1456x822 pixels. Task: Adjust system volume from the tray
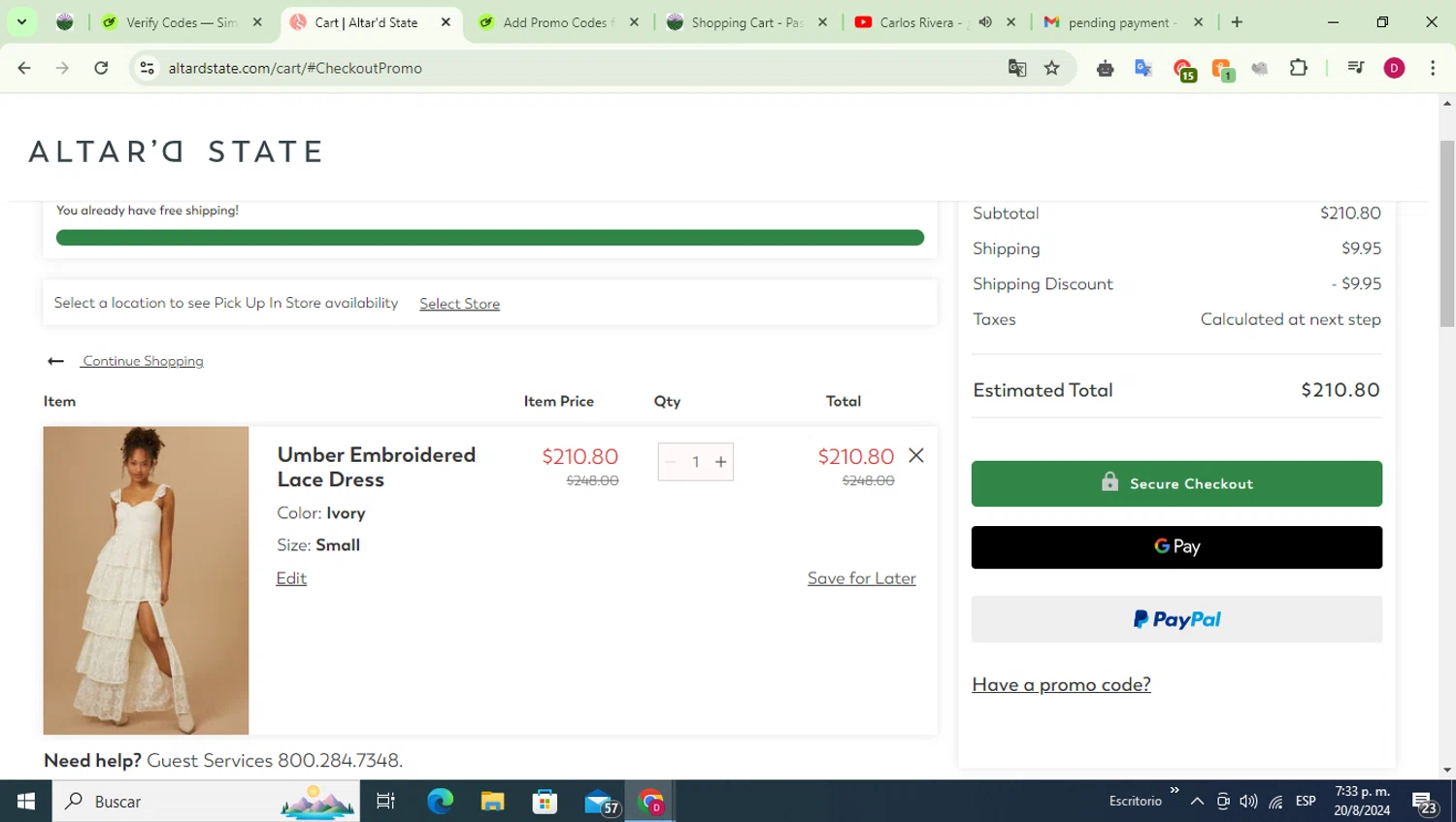[1248, 801]
